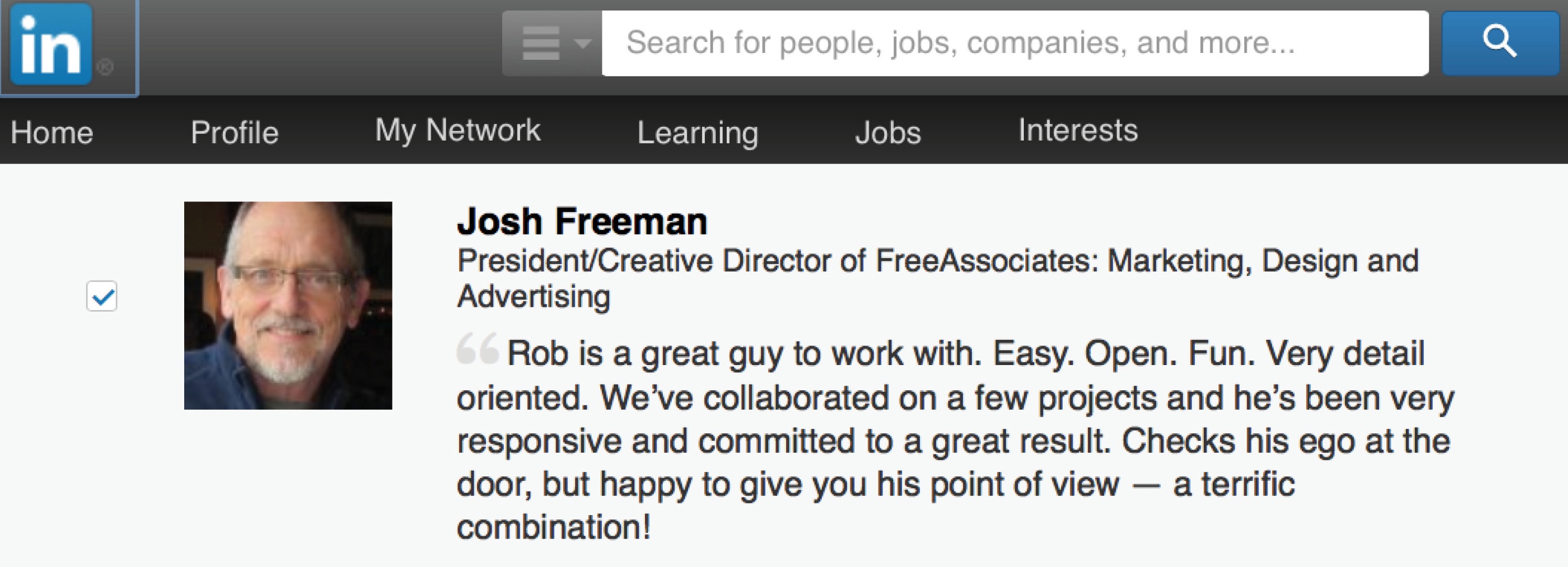Expand the Interests nav menu
Screen dimensions: 1568x567
[1078, 130]
